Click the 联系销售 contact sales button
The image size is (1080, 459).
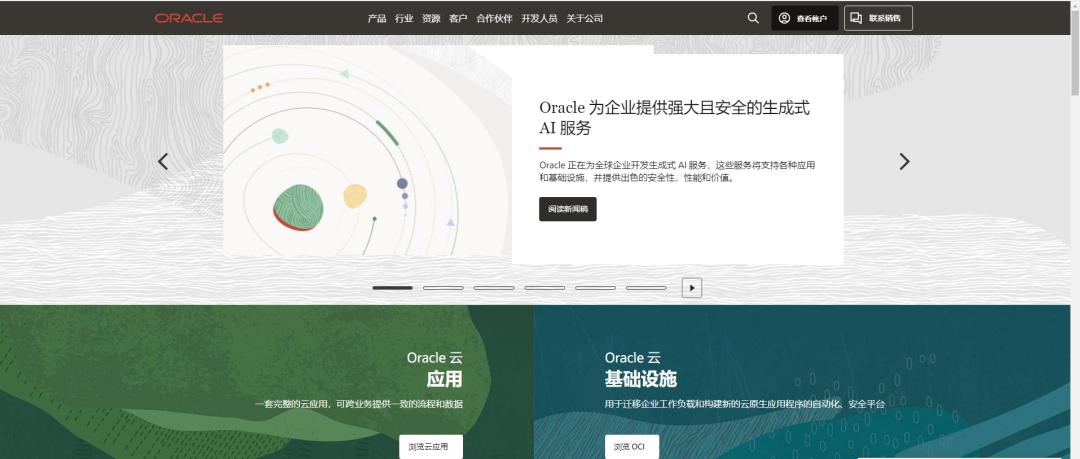(878, 19)
